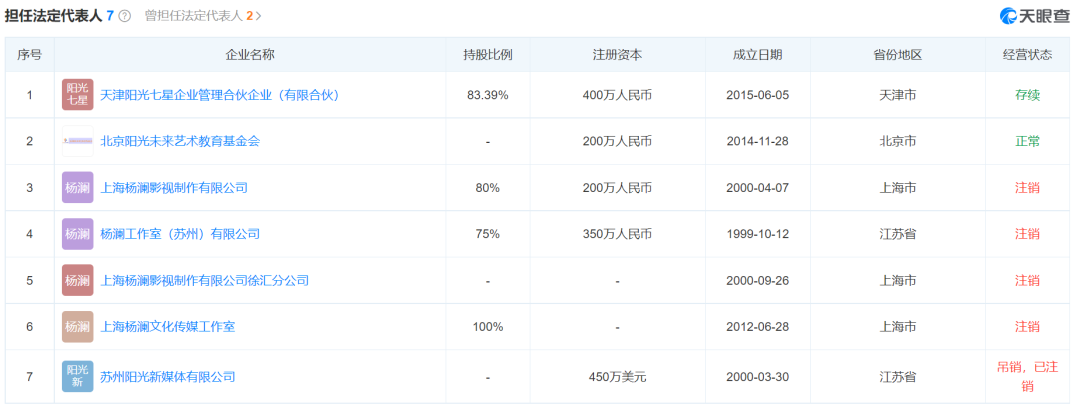Click the 83.39% shareholding cell
The image size is (1080, 412).
[x=488, y=95]
